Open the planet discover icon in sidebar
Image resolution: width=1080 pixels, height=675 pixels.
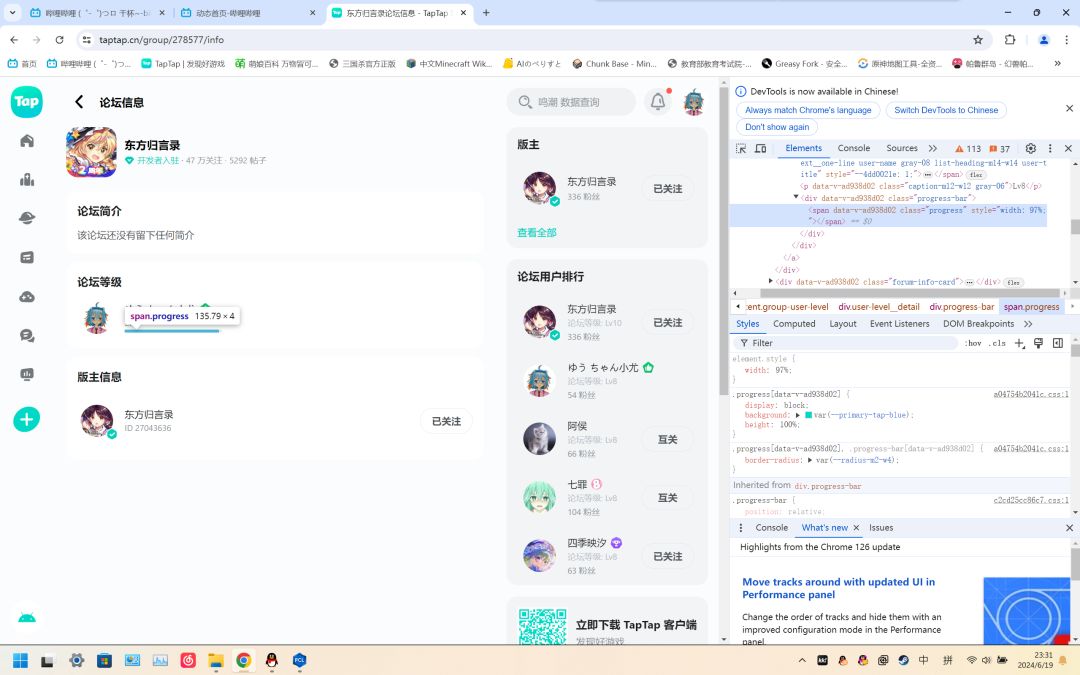point(27,218)
